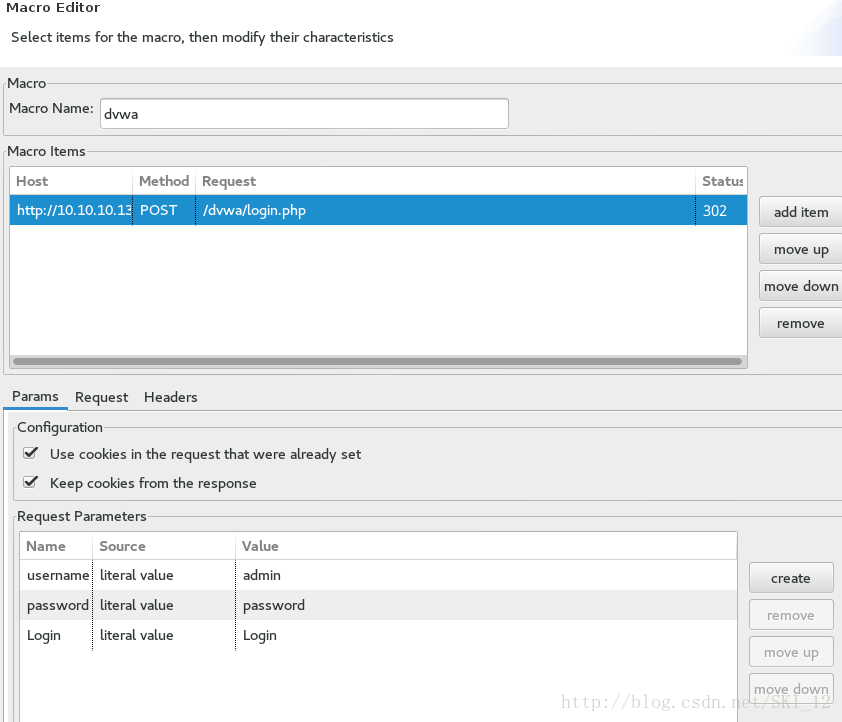Click the Method column header
Viewport: 842px width, 722px height.
click(163, 181)
